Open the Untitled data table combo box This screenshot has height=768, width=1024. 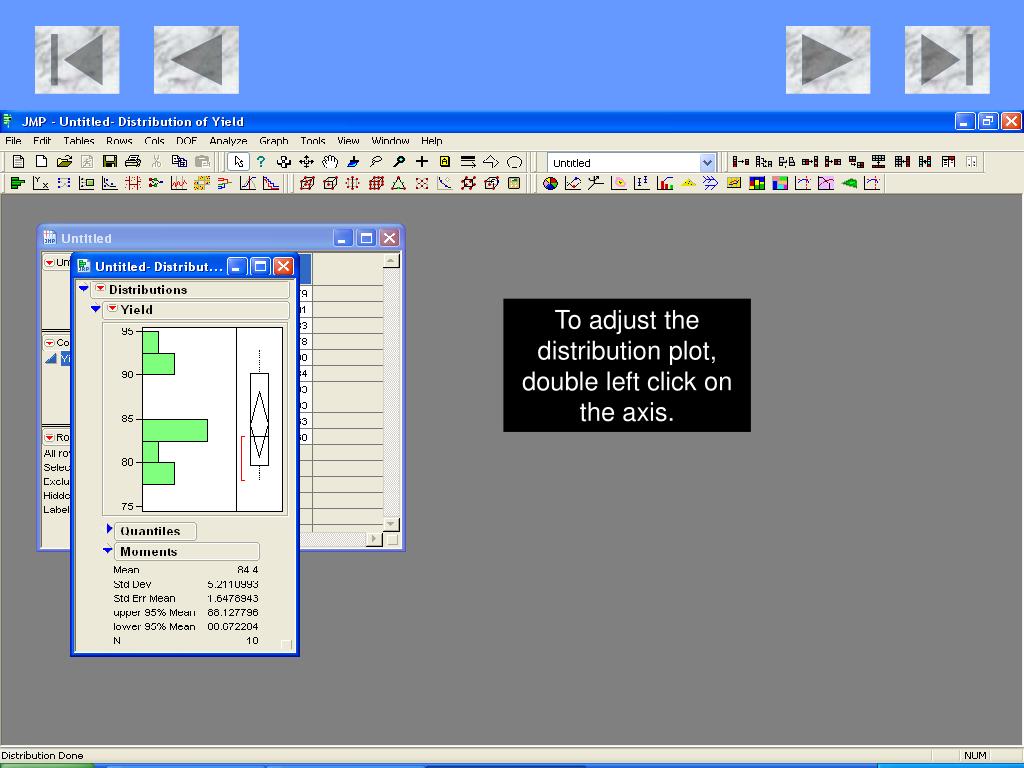click(632, 163)
